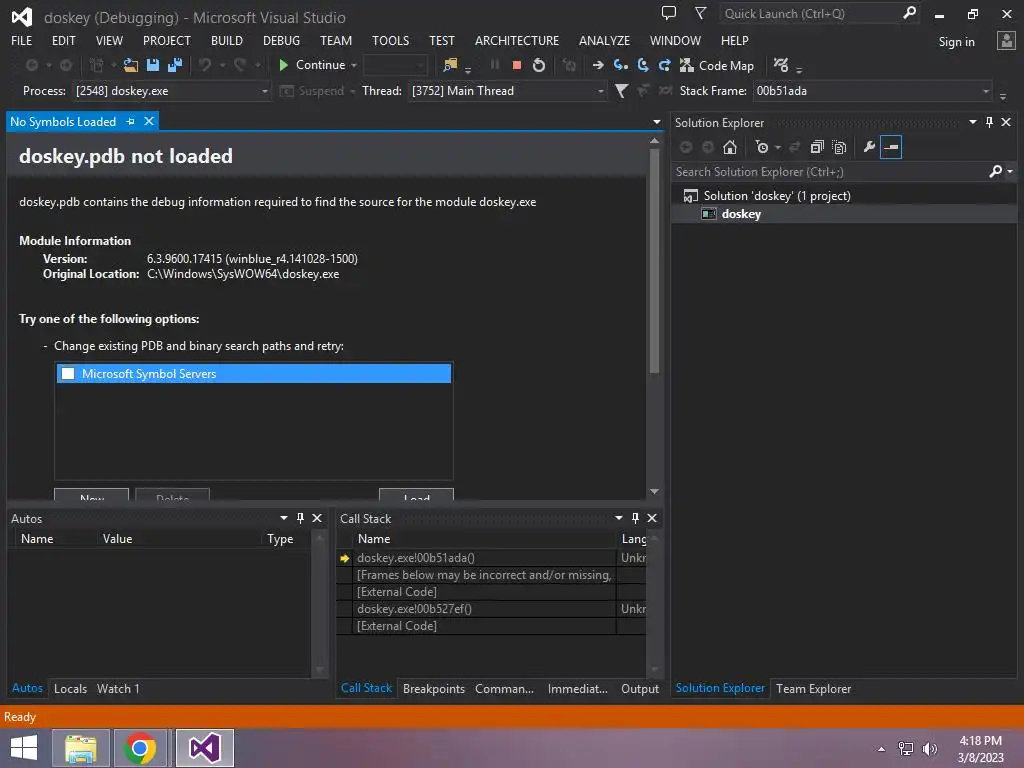
Task: Click the thread filter funnel icon
Action: pos(621,91)
